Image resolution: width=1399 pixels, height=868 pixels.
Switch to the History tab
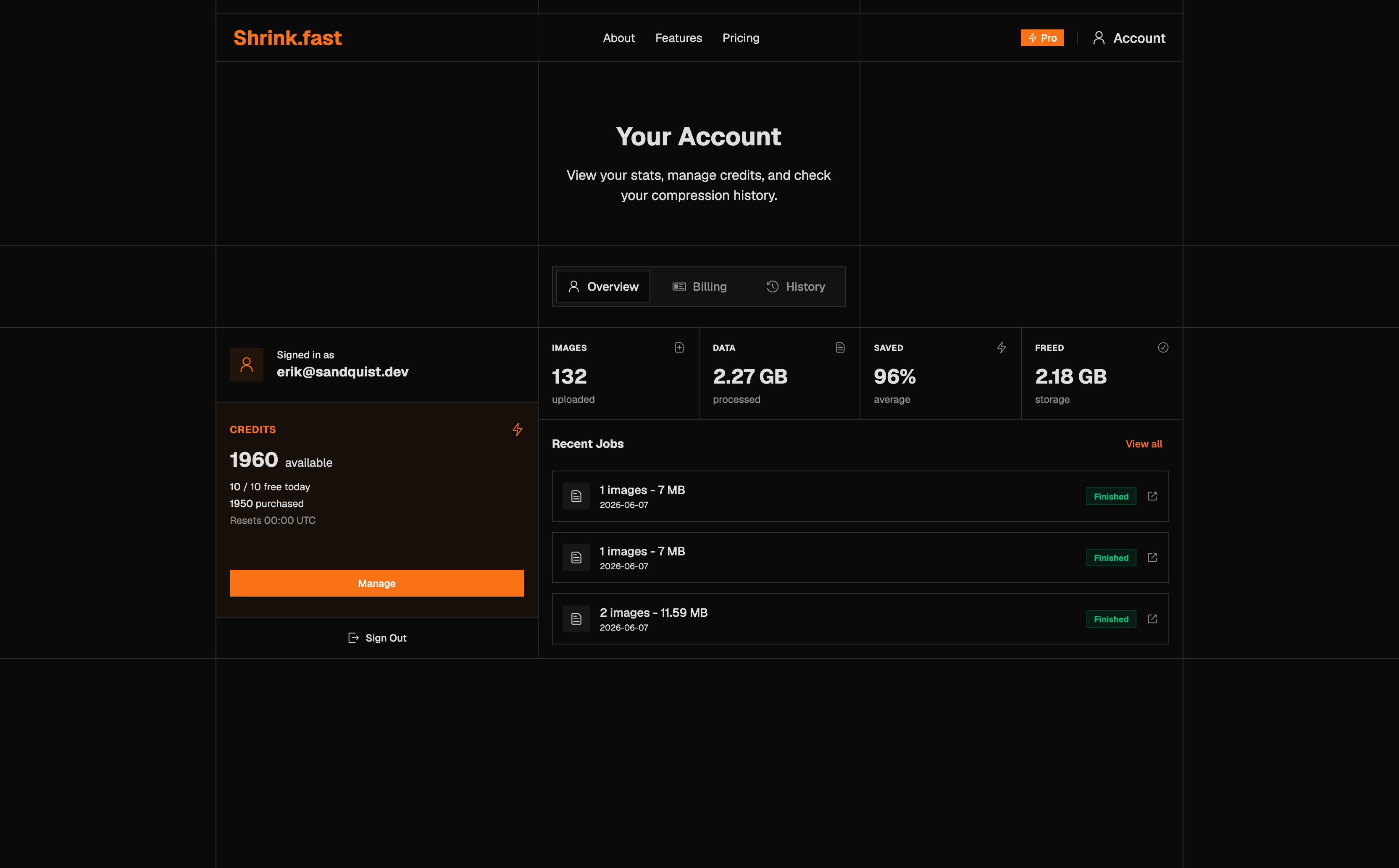click(x=796, y=287)
